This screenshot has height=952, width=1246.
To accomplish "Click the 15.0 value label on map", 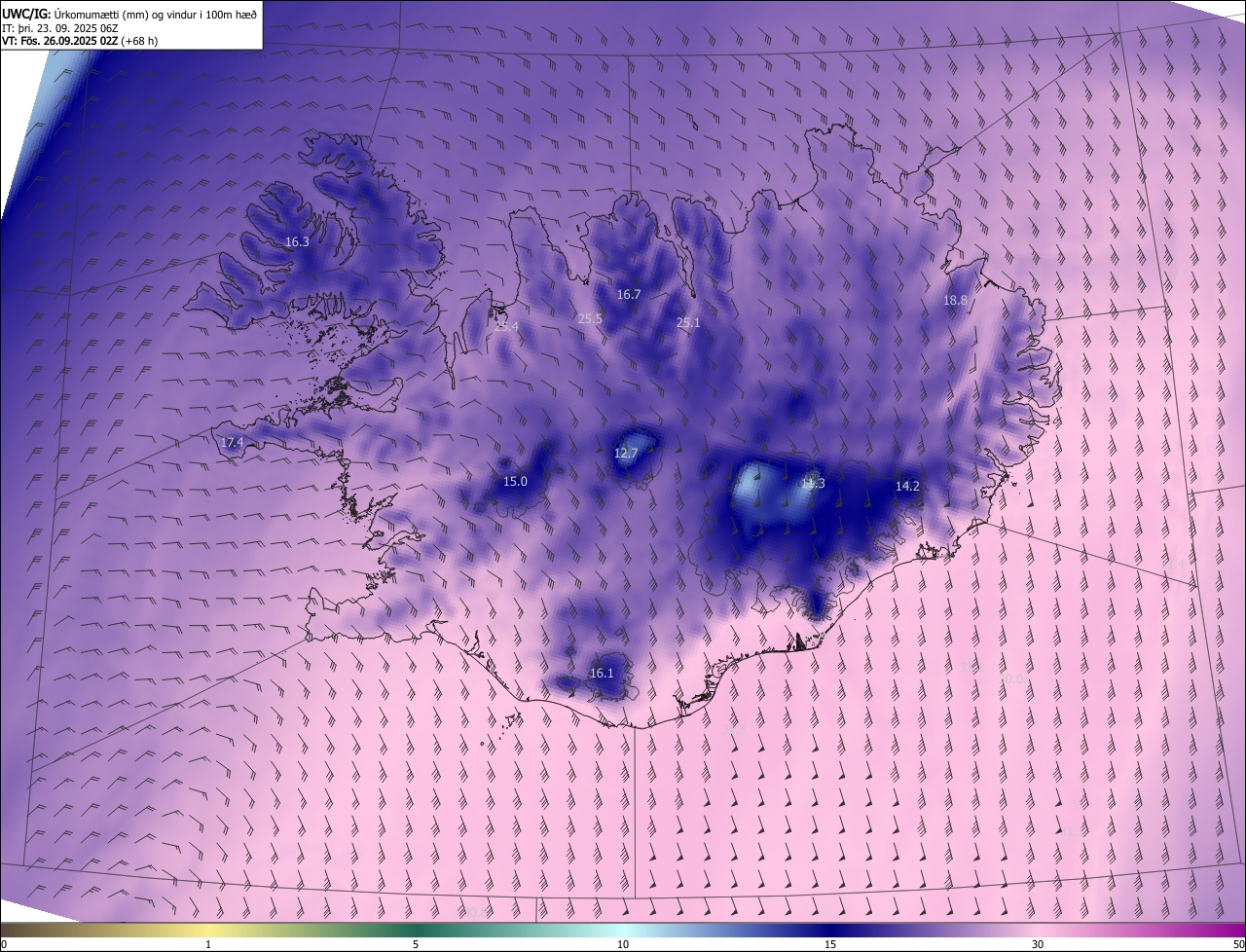I will pos(515,482).
